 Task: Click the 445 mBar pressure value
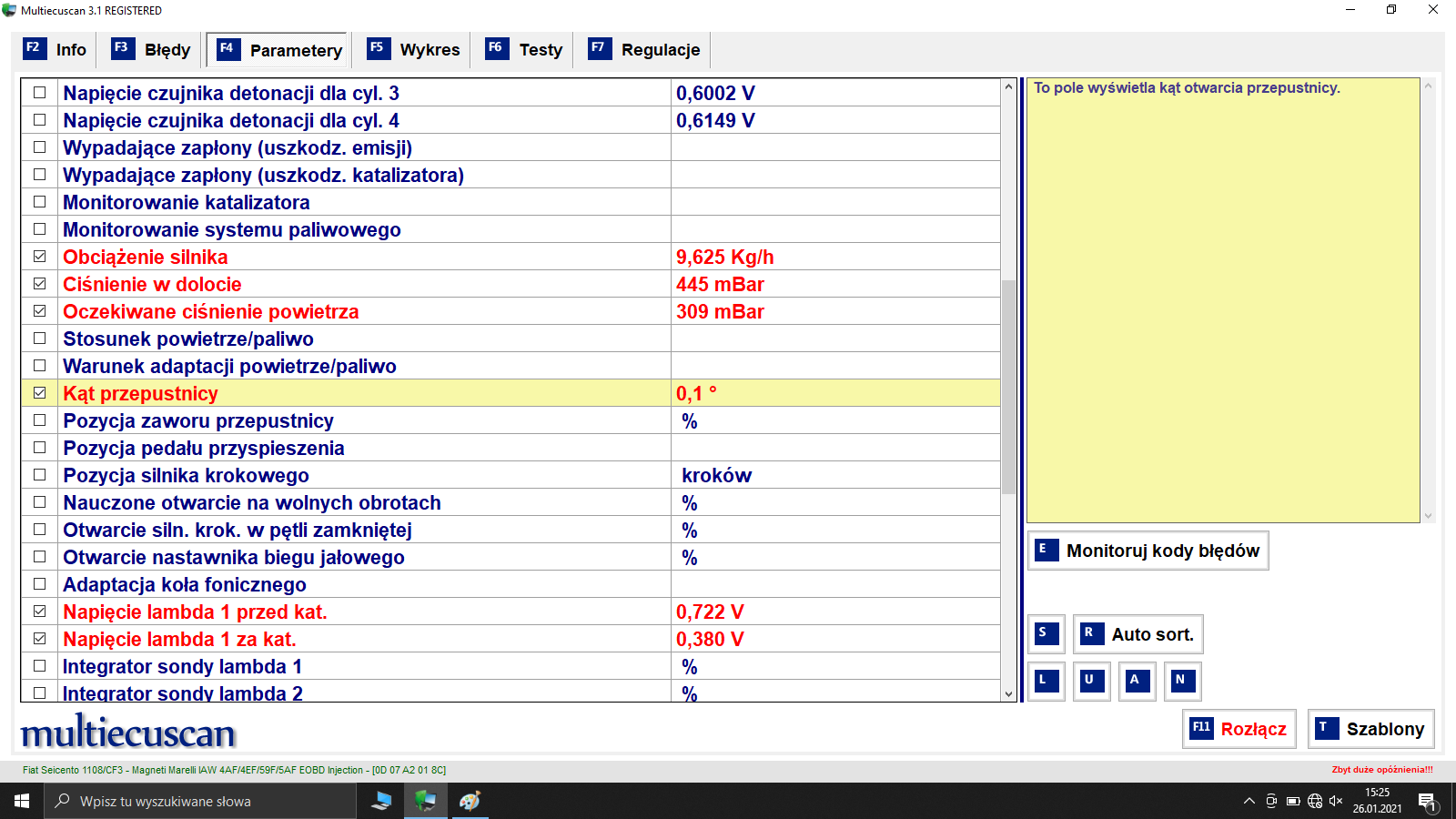(720, 284)
